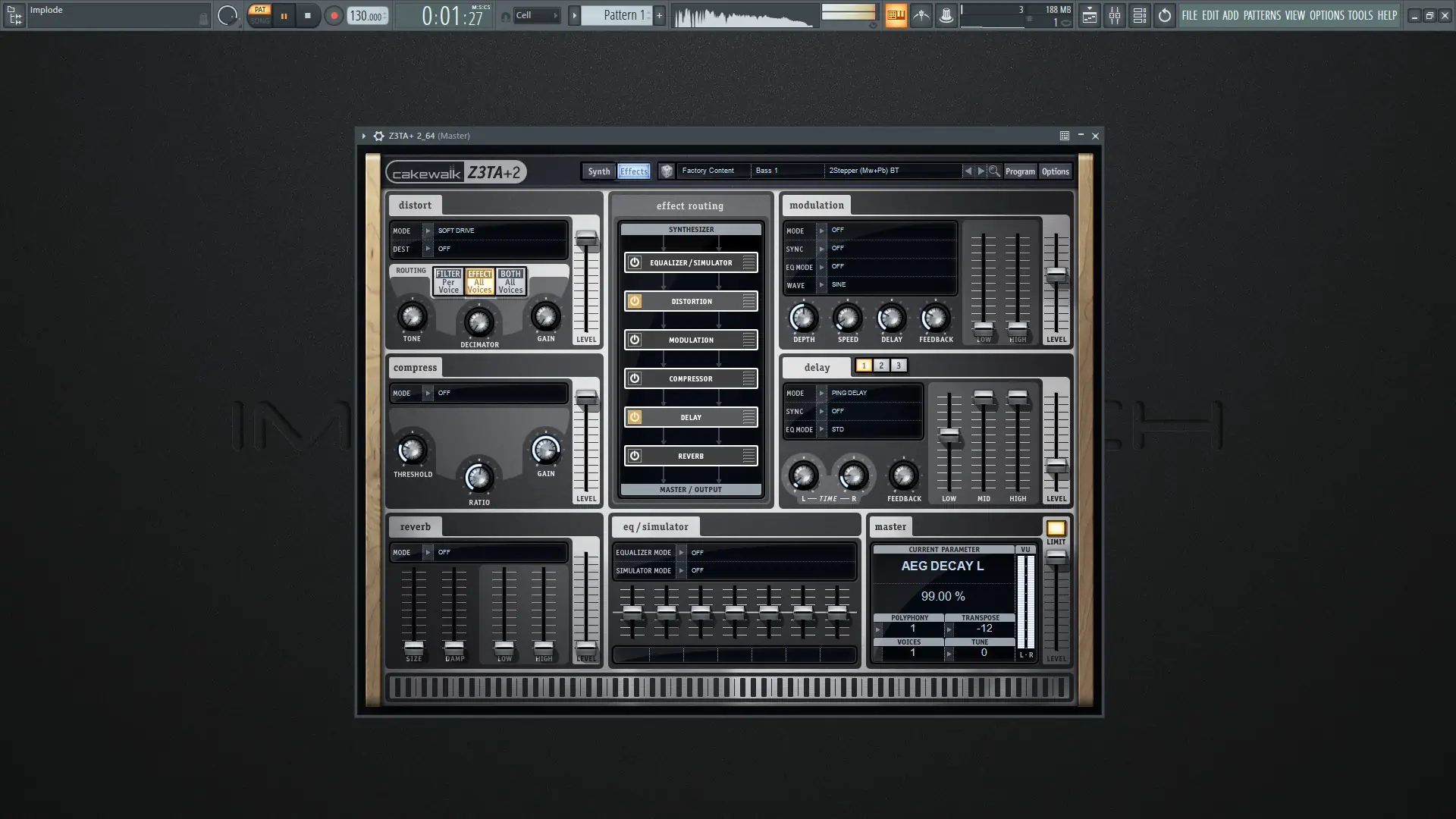Click the undo history circular arrow icon
Screen dimensions: 1456x819
[x=1164, y=16]
